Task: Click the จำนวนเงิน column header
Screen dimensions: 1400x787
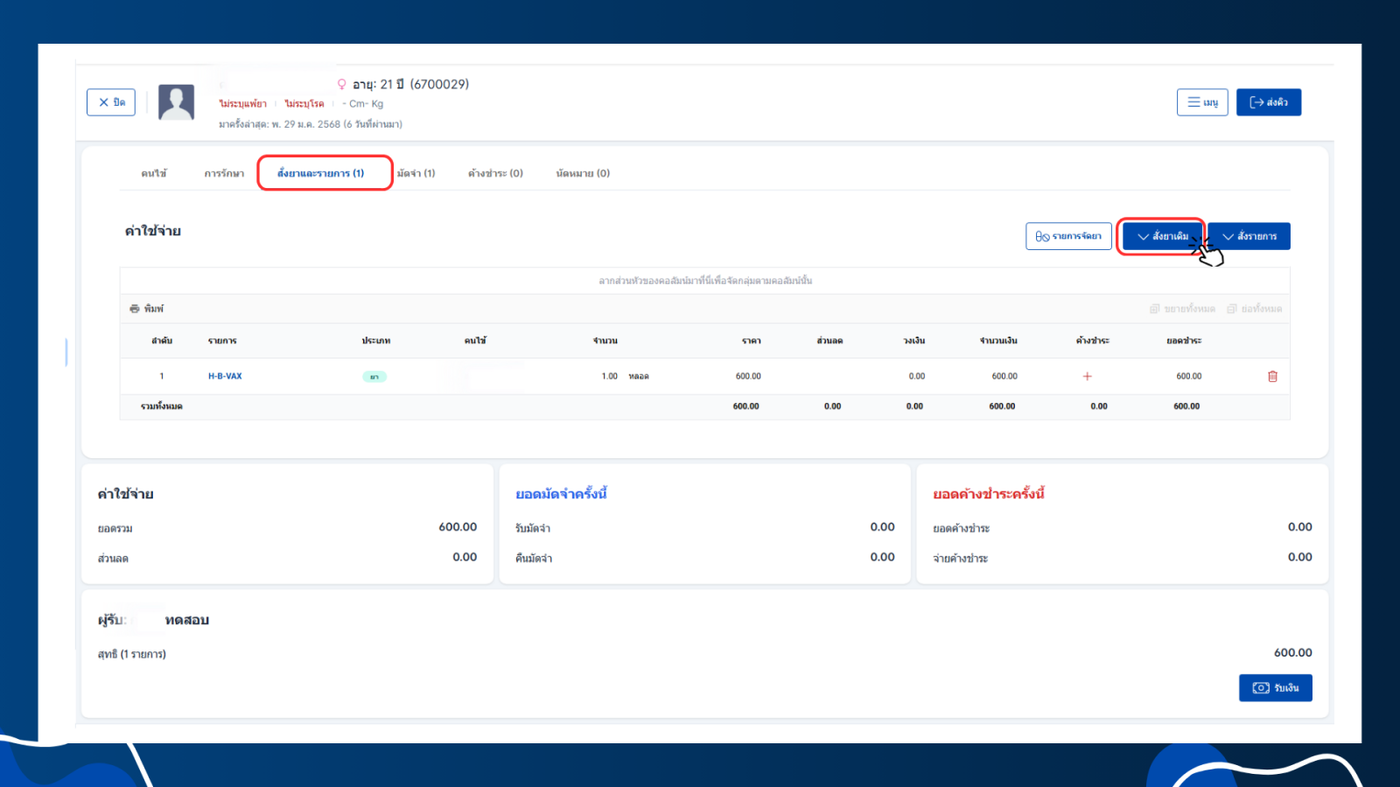Action: tap(998, 341)
